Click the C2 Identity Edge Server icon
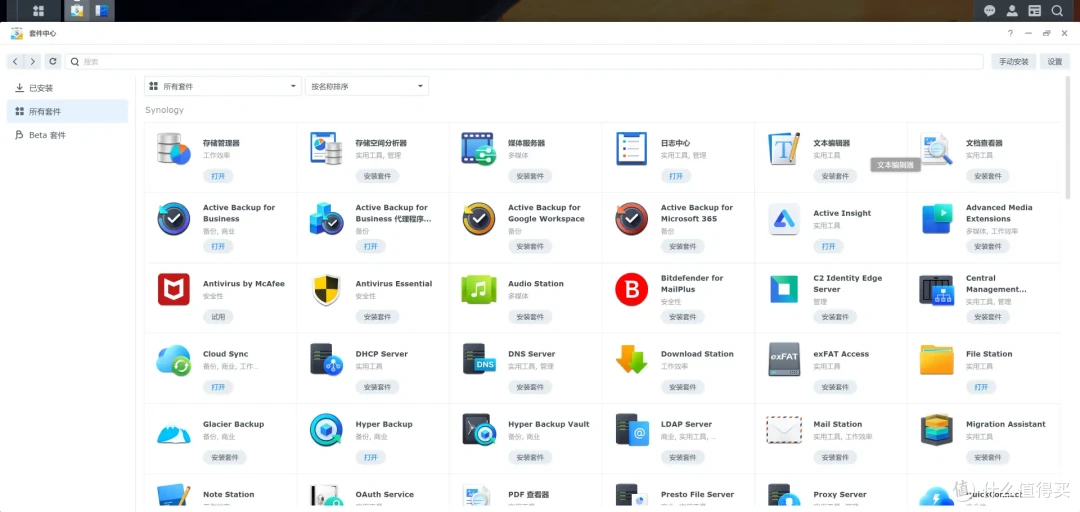The image size is (1080, 512). point(785,289)
